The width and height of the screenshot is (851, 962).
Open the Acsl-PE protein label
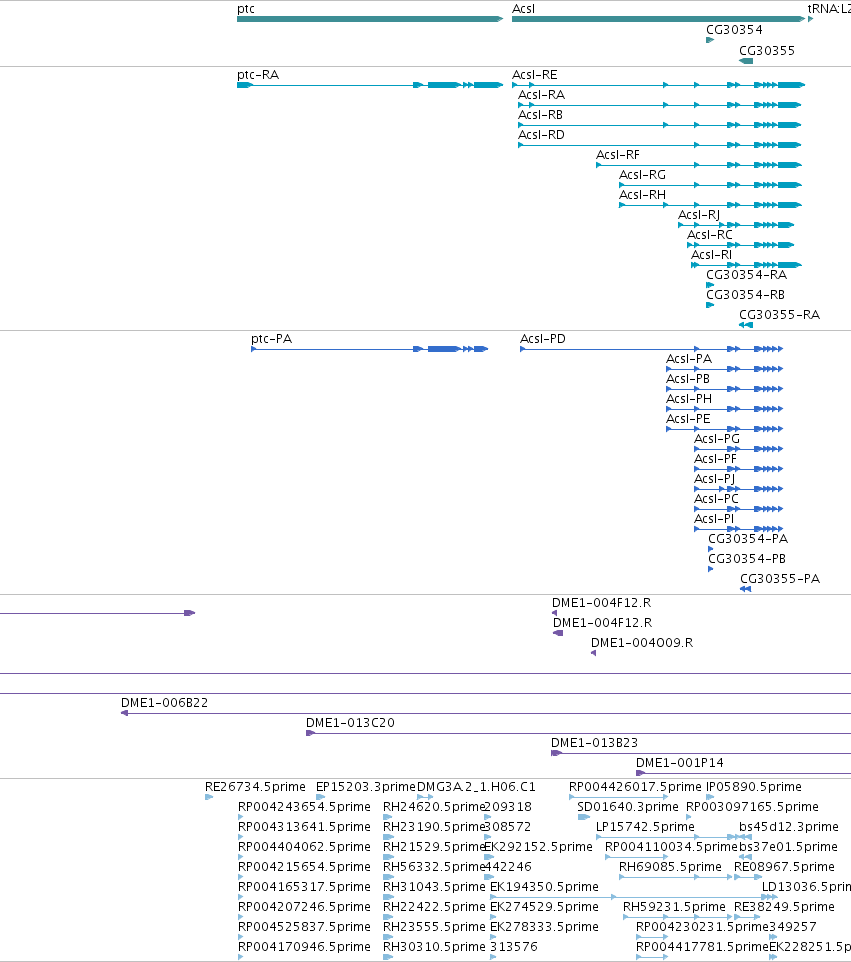pos(688,418)
